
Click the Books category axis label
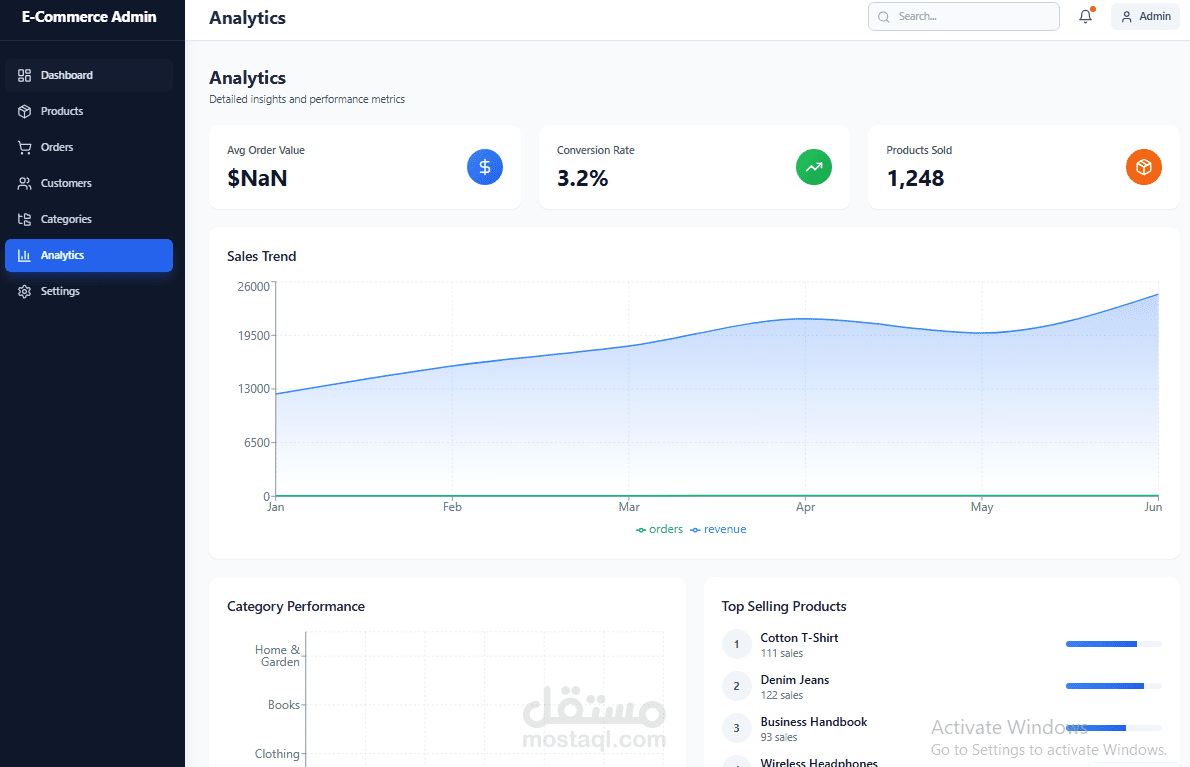pos(284,705)
